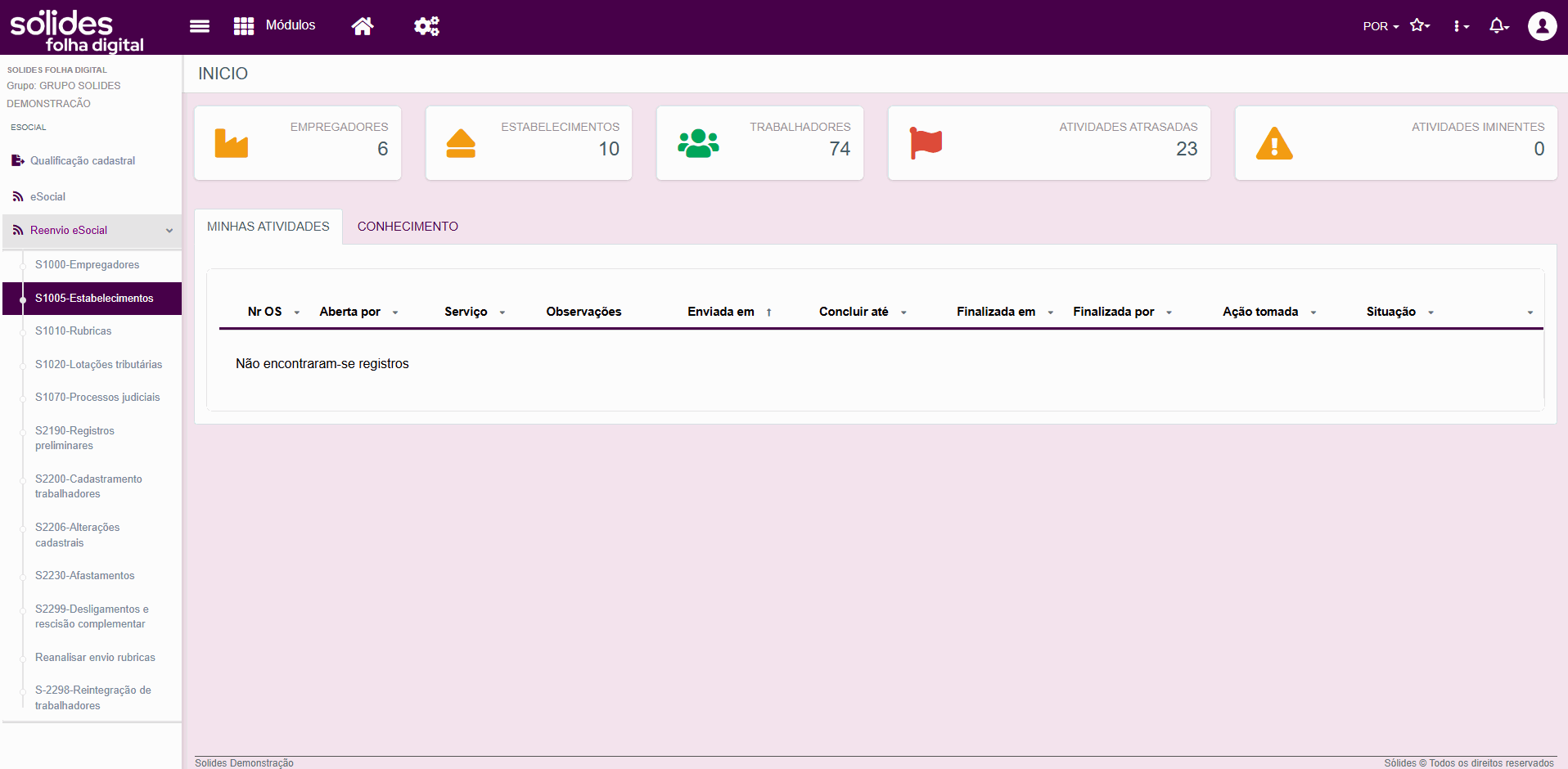The width and height of the screenshot is (1568, 769).
Task: Click Atividades Iminentes count 0
Action: (x=1539, y=149)
